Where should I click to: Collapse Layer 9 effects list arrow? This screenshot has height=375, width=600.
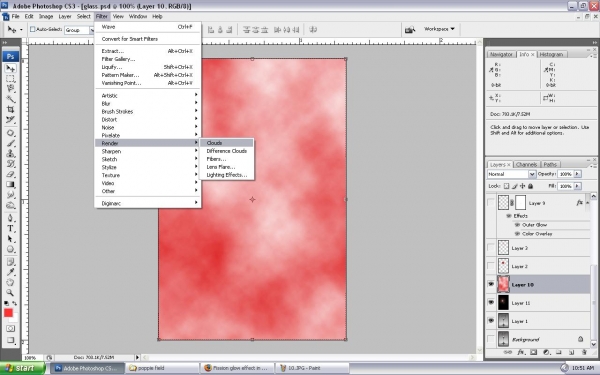(x=587, y=202)
